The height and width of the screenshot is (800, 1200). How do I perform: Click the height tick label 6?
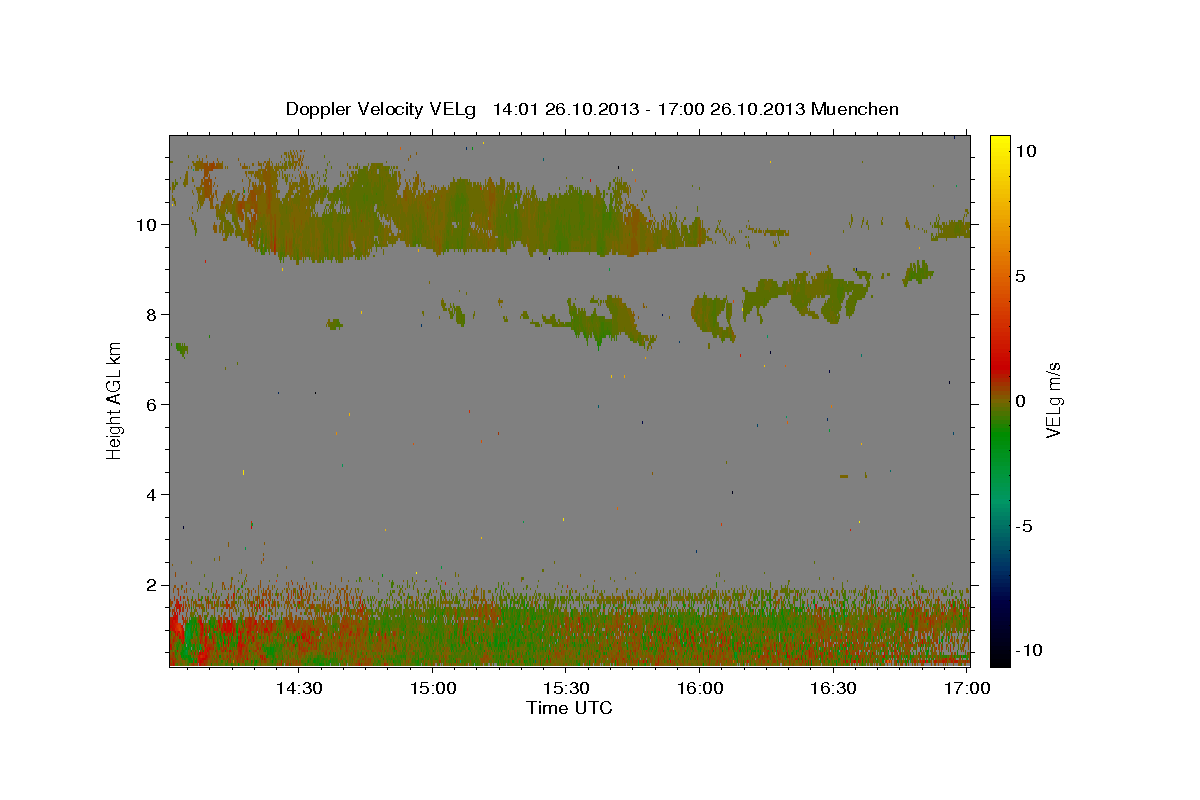152,405
